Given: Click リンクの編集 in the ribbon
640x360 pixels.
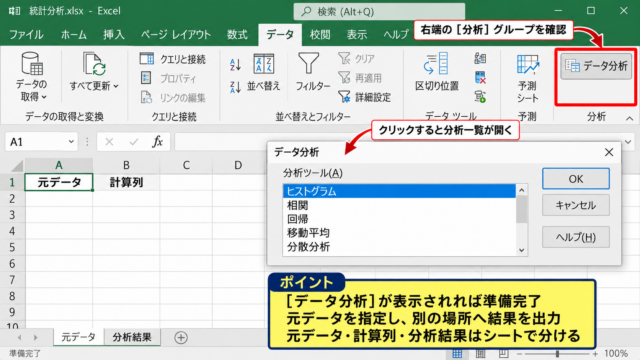Looking at the screenshot, I should [173, 98].
